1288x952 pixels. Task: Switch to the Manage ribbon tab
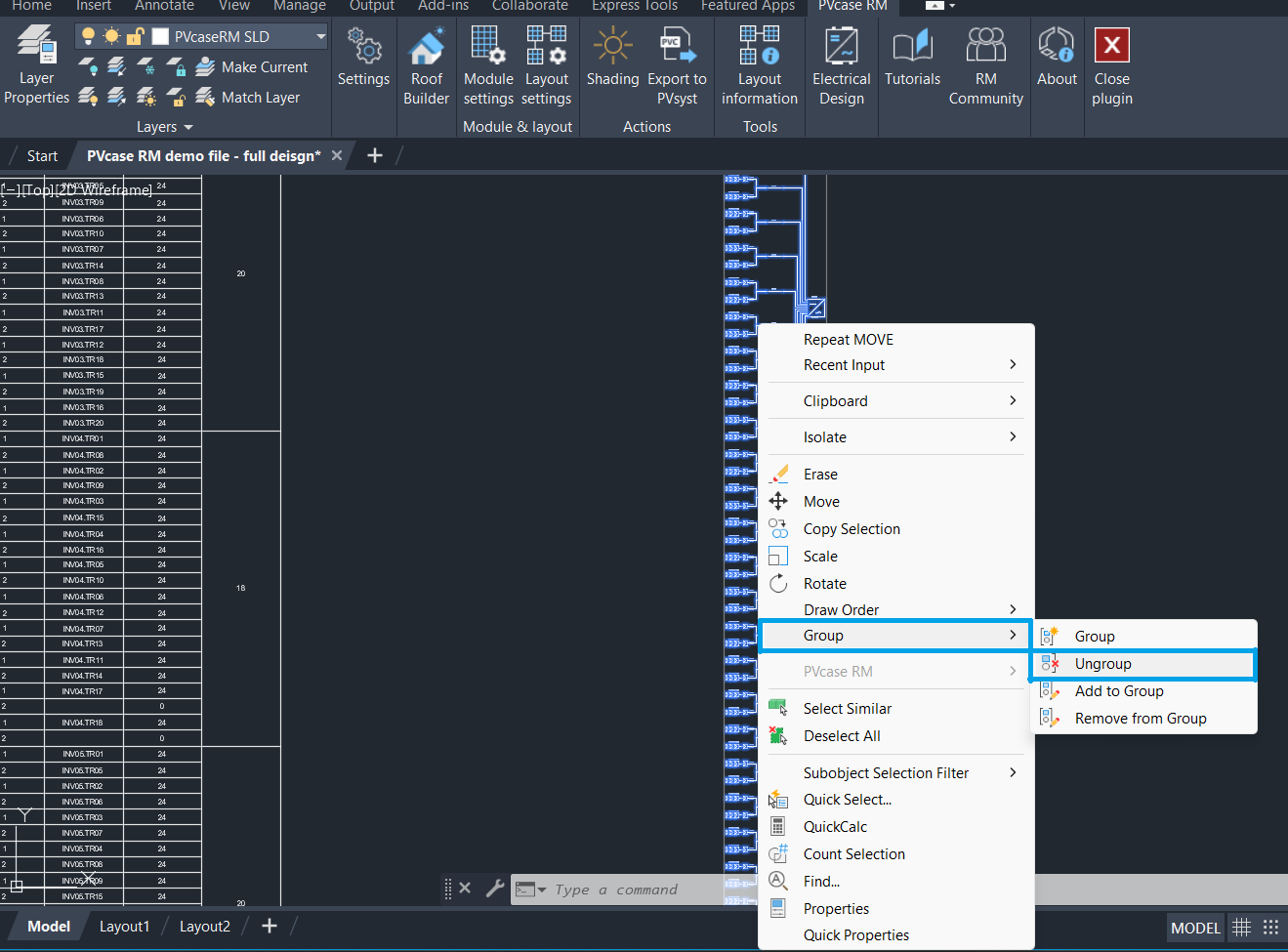pyautogui.click(x=300, y=6)
